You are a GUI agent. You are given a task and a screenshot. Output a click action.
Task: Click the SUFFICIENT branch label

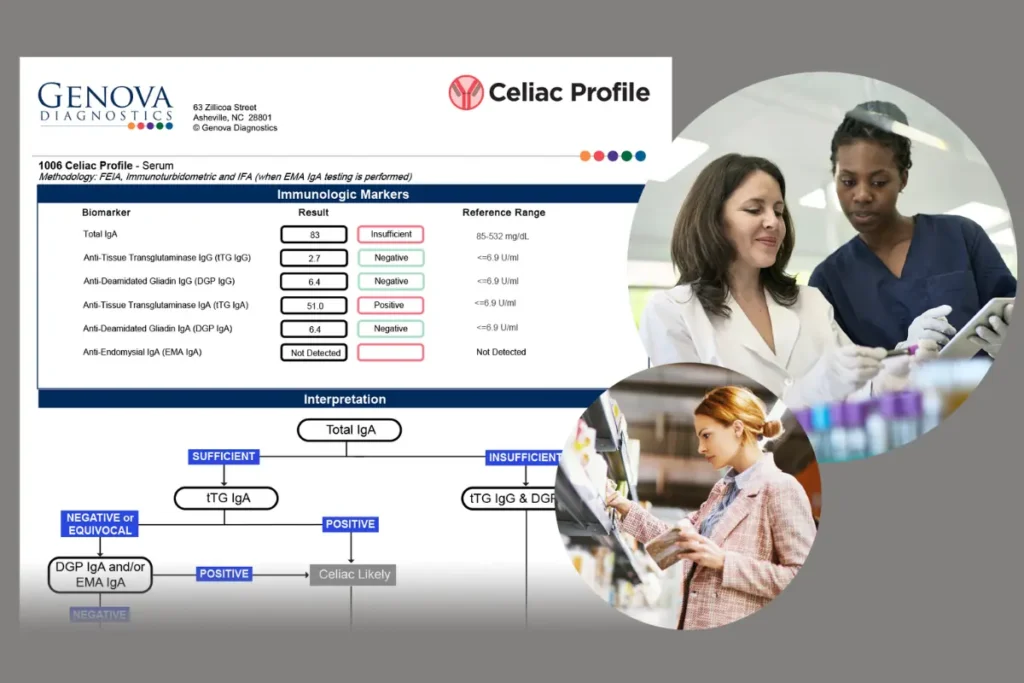(224, 457)
